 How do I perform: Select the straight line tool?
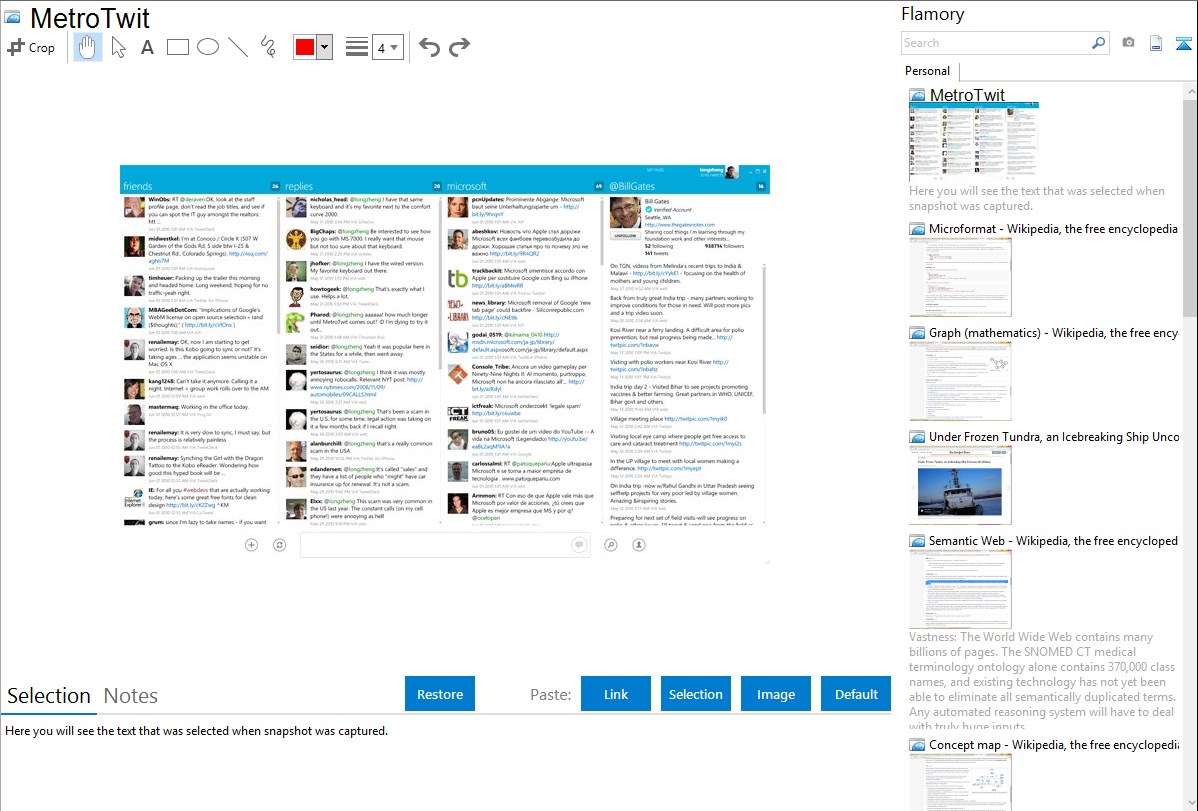coord(238,47)
